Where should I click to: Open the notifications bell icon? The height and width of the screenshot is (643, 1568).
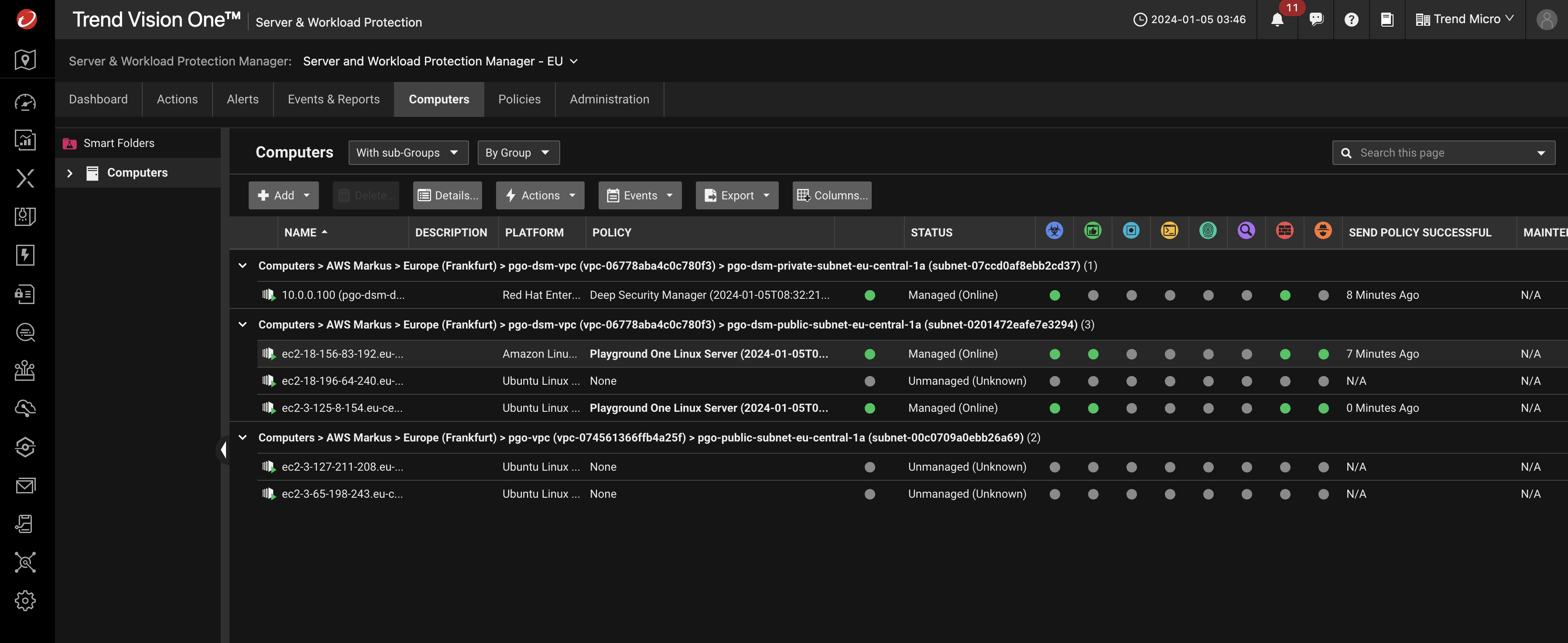click(x=1277, y=20)
